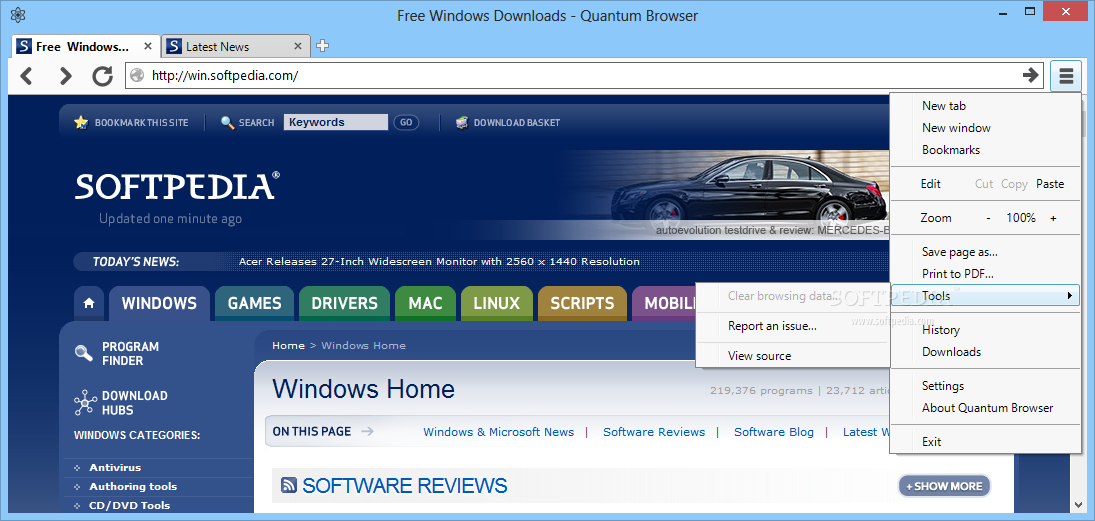Image resolution: width=1095 pixels, height=521 pixels.
Task: Select the Free Windows tab
Action: pyautogui.click(x=84, y=46)
